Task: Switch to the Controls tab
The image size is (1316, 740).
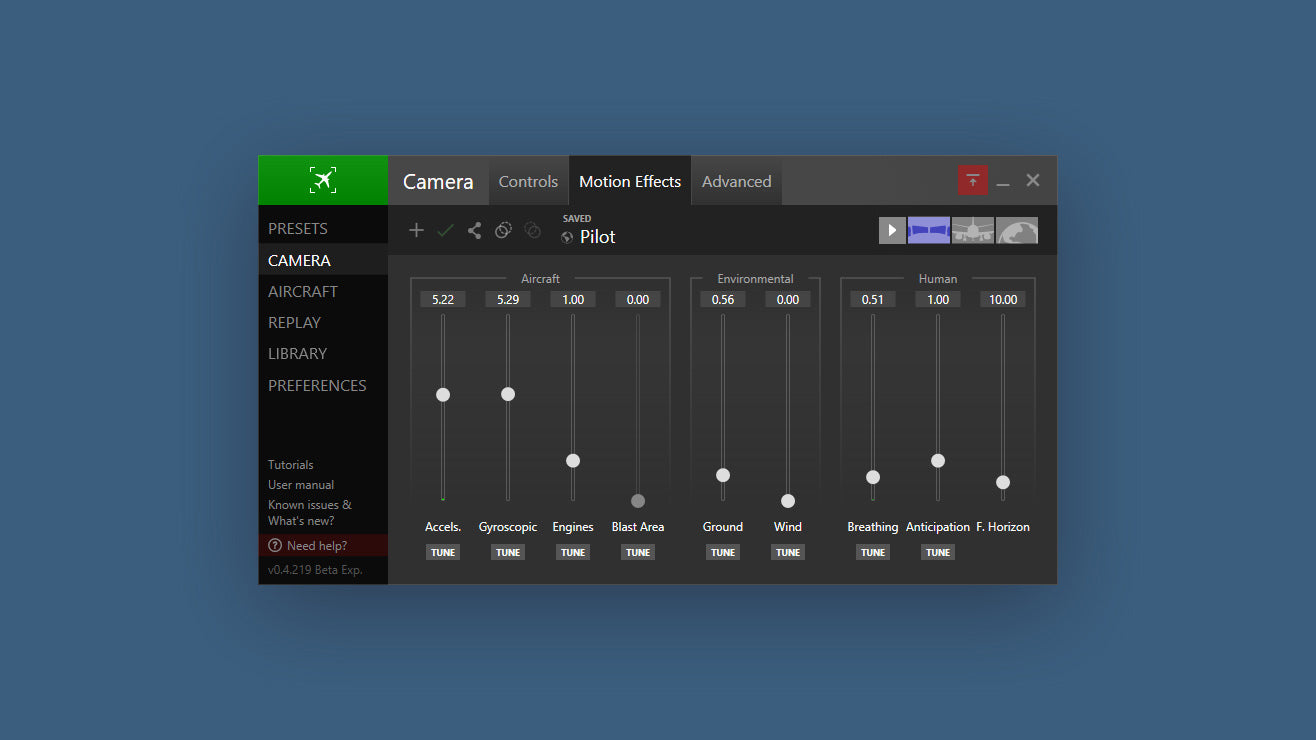Action: click(x=528, y=182)
